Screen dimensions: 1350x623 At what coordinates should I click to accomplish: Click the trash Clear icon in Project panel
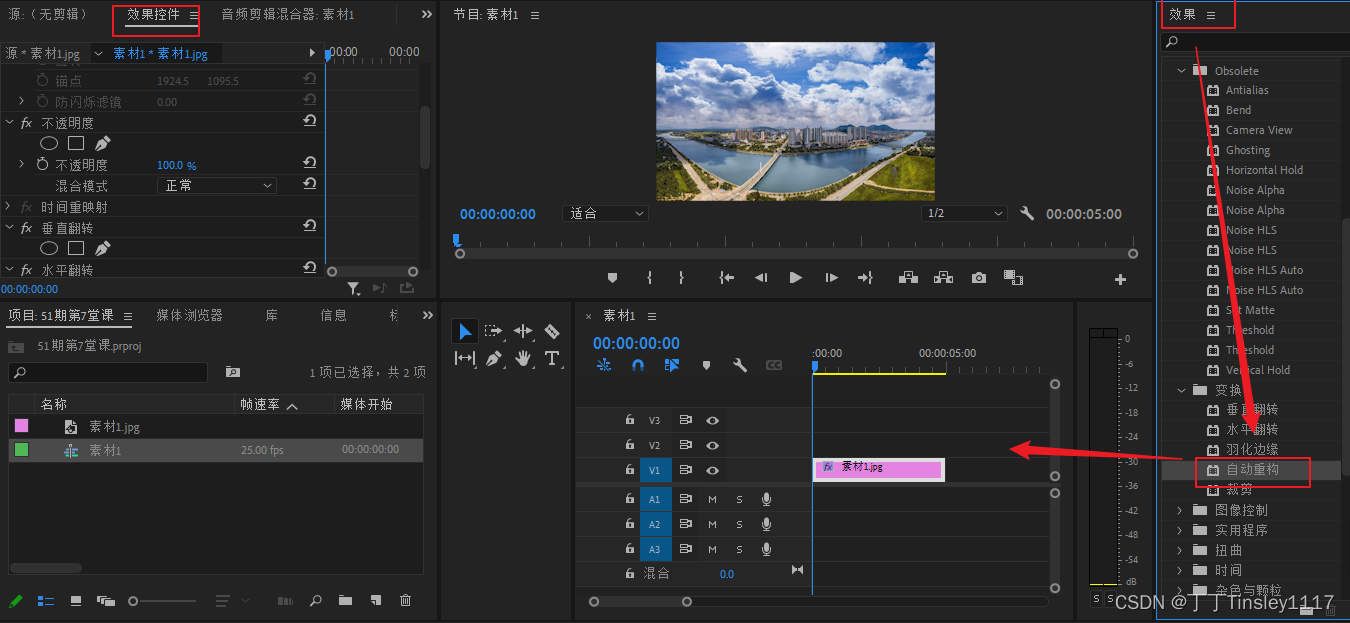pos(405,601)
